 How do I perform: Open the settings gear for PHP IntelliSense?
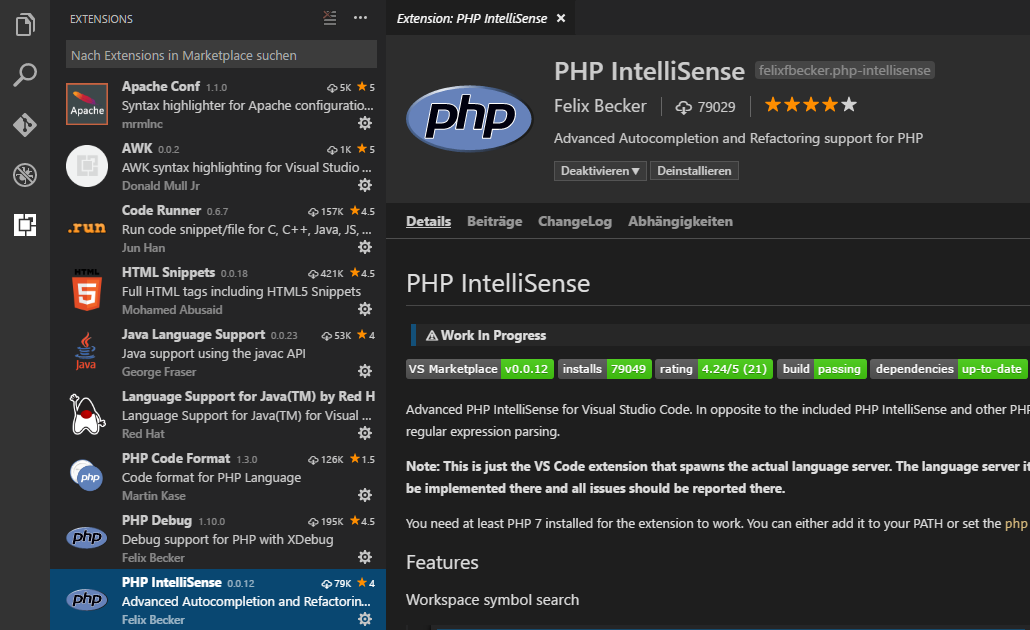[365, 619]
